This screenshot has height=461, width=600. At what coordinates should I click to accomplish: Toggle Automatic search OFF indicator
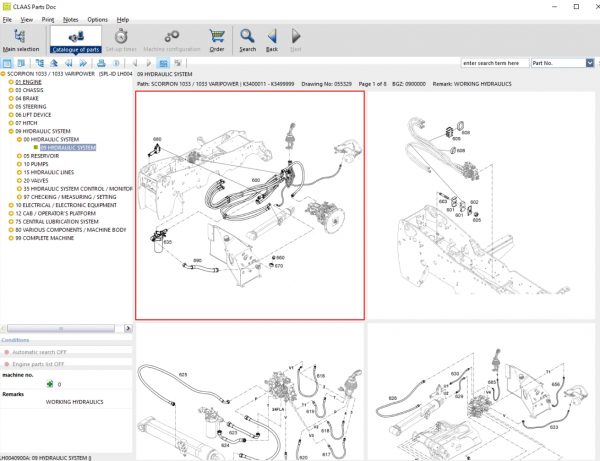(x=39, y=352)
